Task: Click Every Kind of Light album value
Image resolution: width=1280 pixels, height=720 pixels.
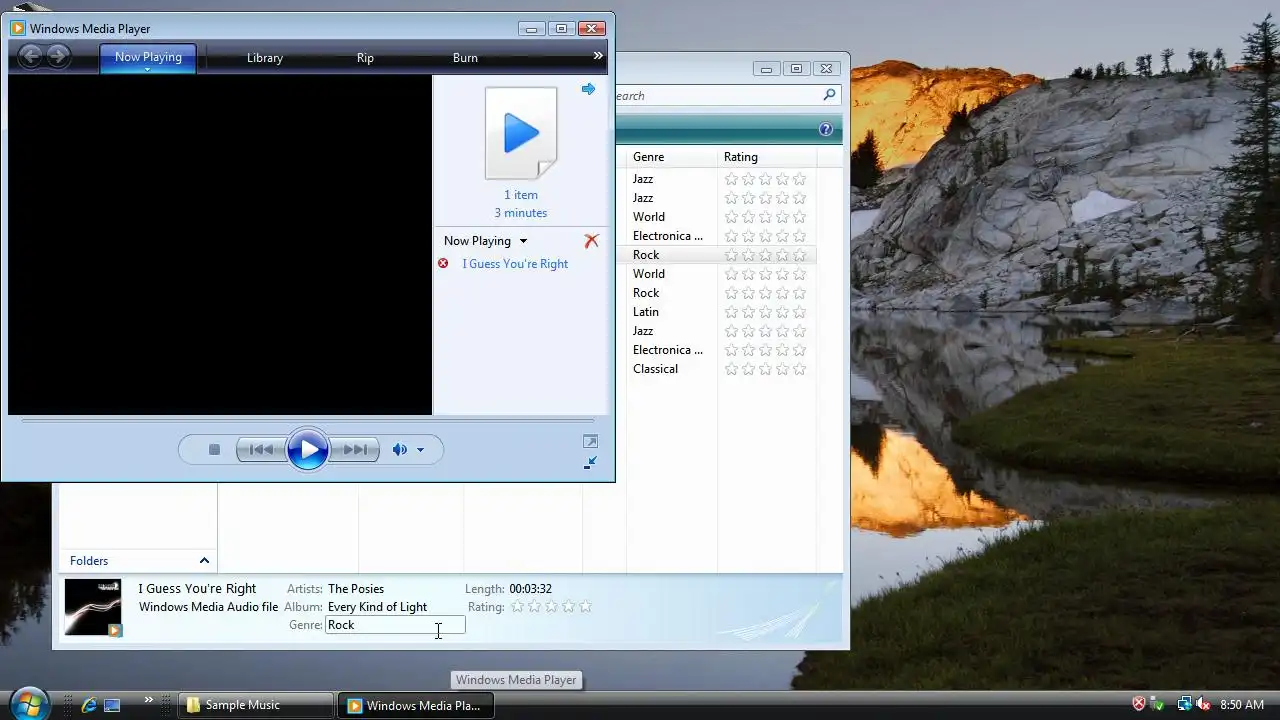Action: (x=377, y=607)
